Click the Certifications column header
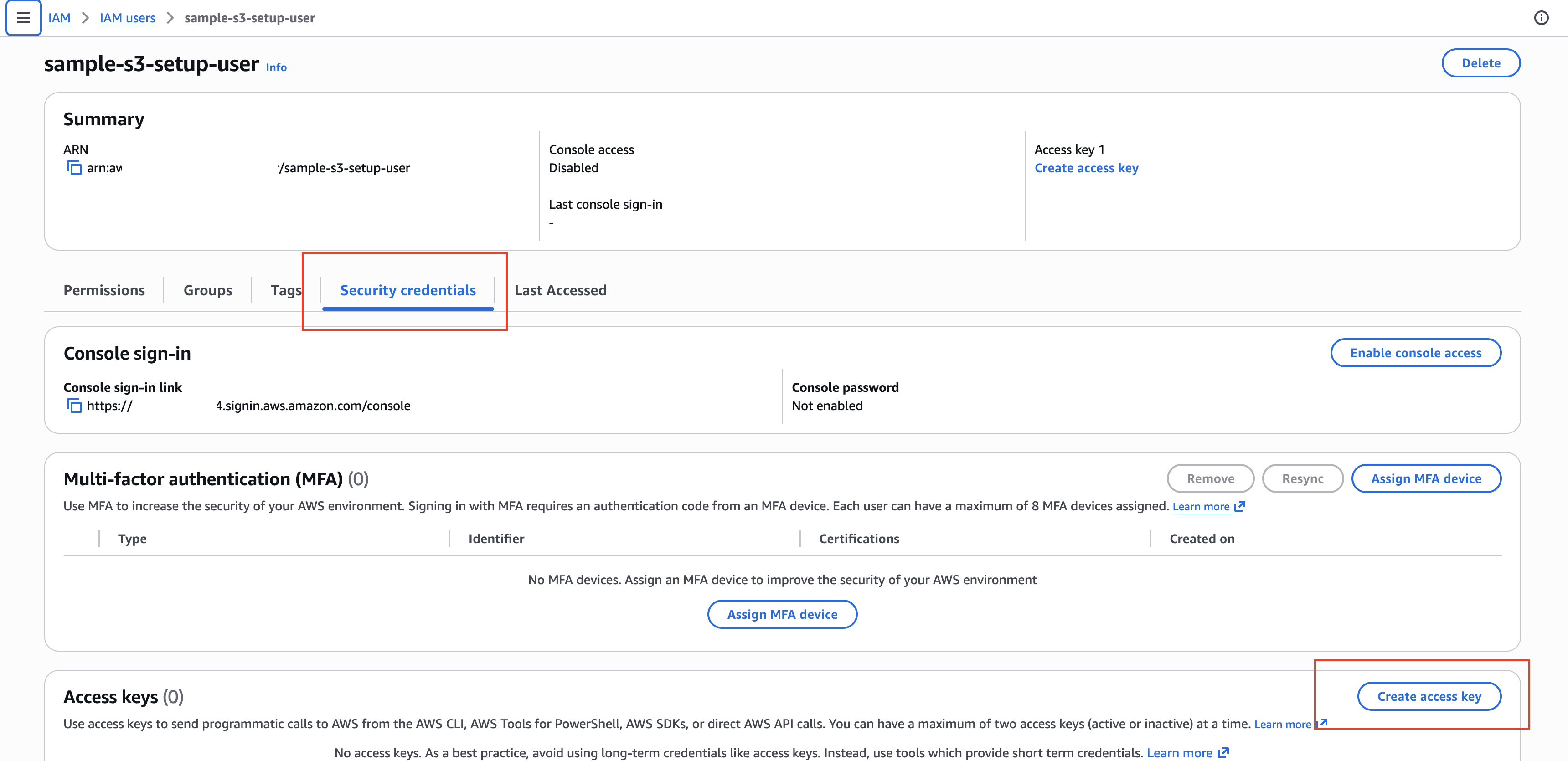Image resolution: width=1568 pixels, height=761 pixels. tap(859, 539)
